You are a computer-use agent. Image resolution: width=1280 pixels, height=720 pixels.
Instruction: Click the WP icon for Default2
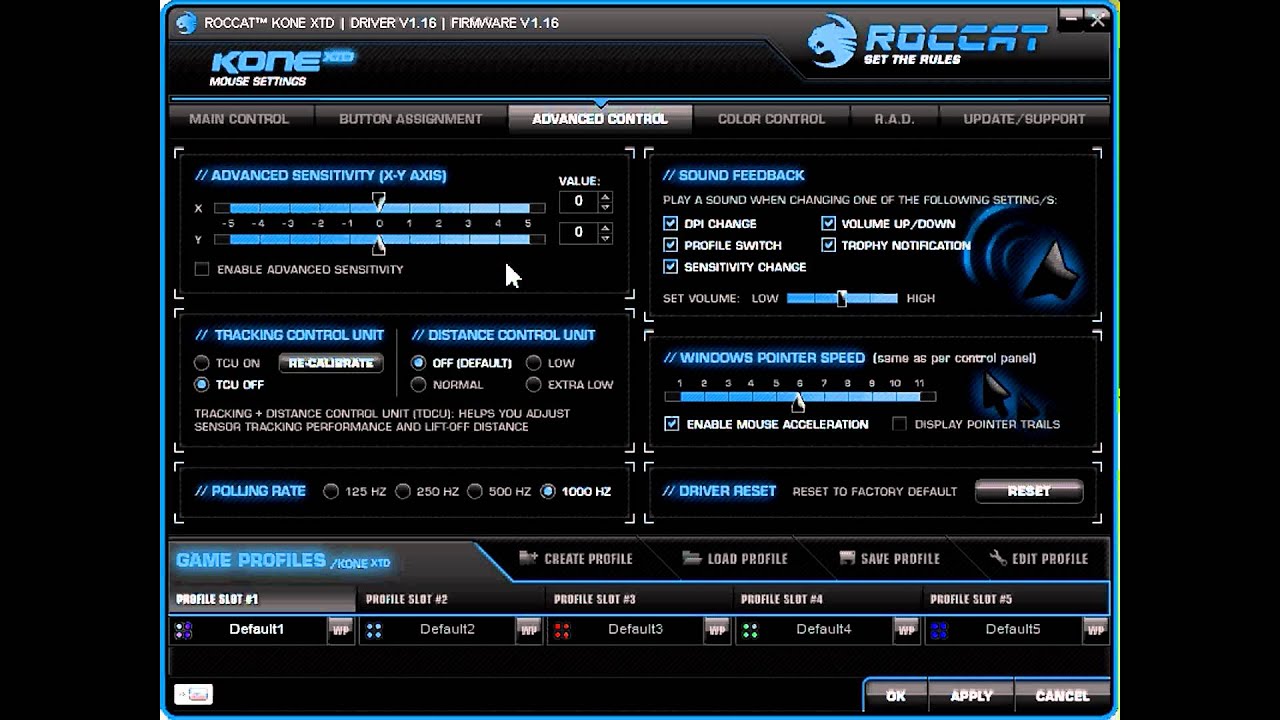tap(529, 630)
